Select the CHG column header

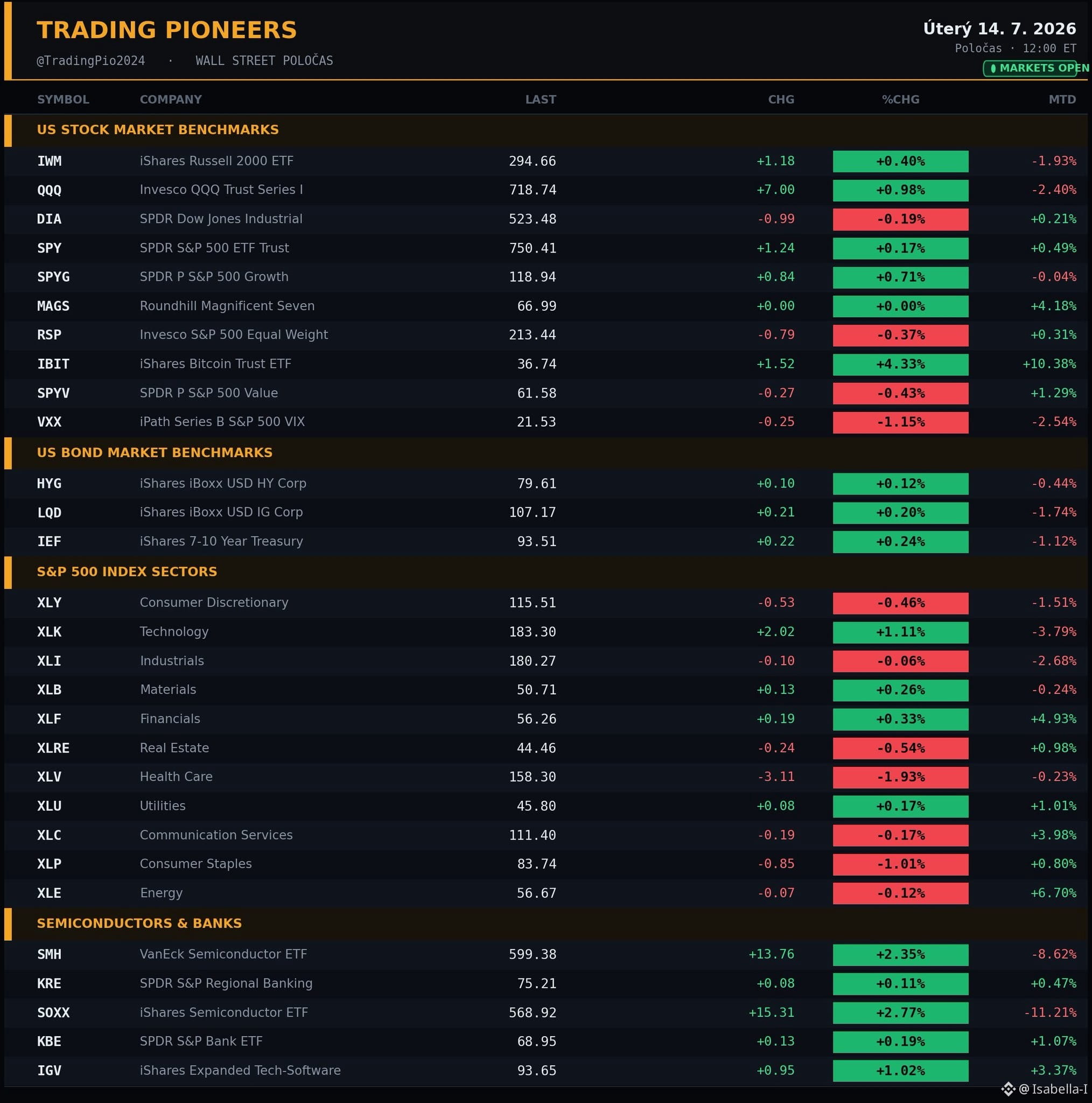pos(781,99)
